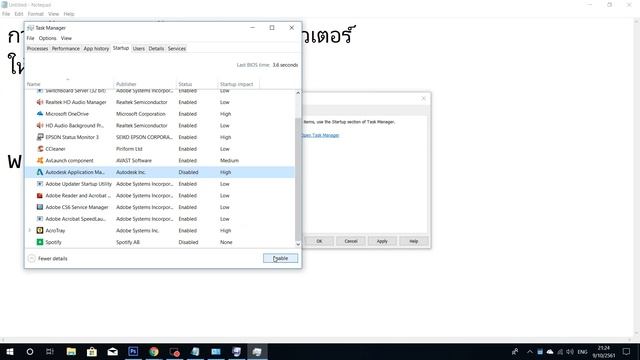Select the Piriform Ltd publisher cell
This screenshot has height=360, width=640.
129,149
